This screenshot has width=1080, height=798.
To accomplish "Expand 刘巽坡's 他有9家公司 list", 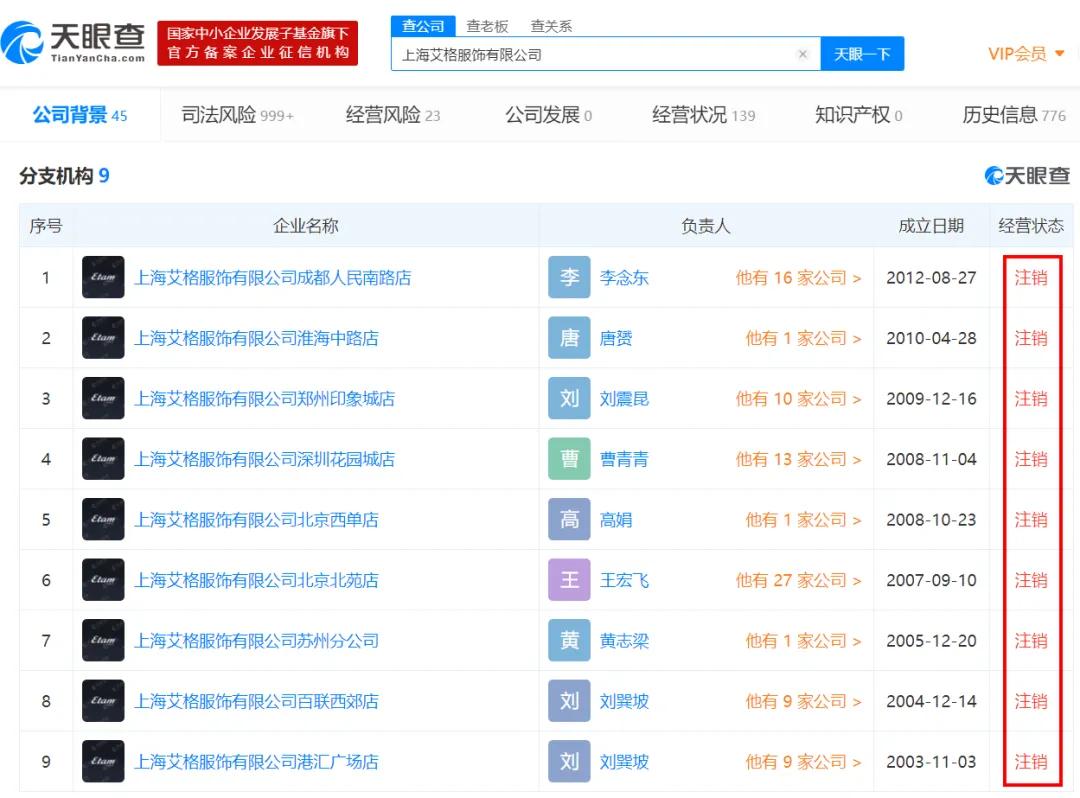I will 802,701.
